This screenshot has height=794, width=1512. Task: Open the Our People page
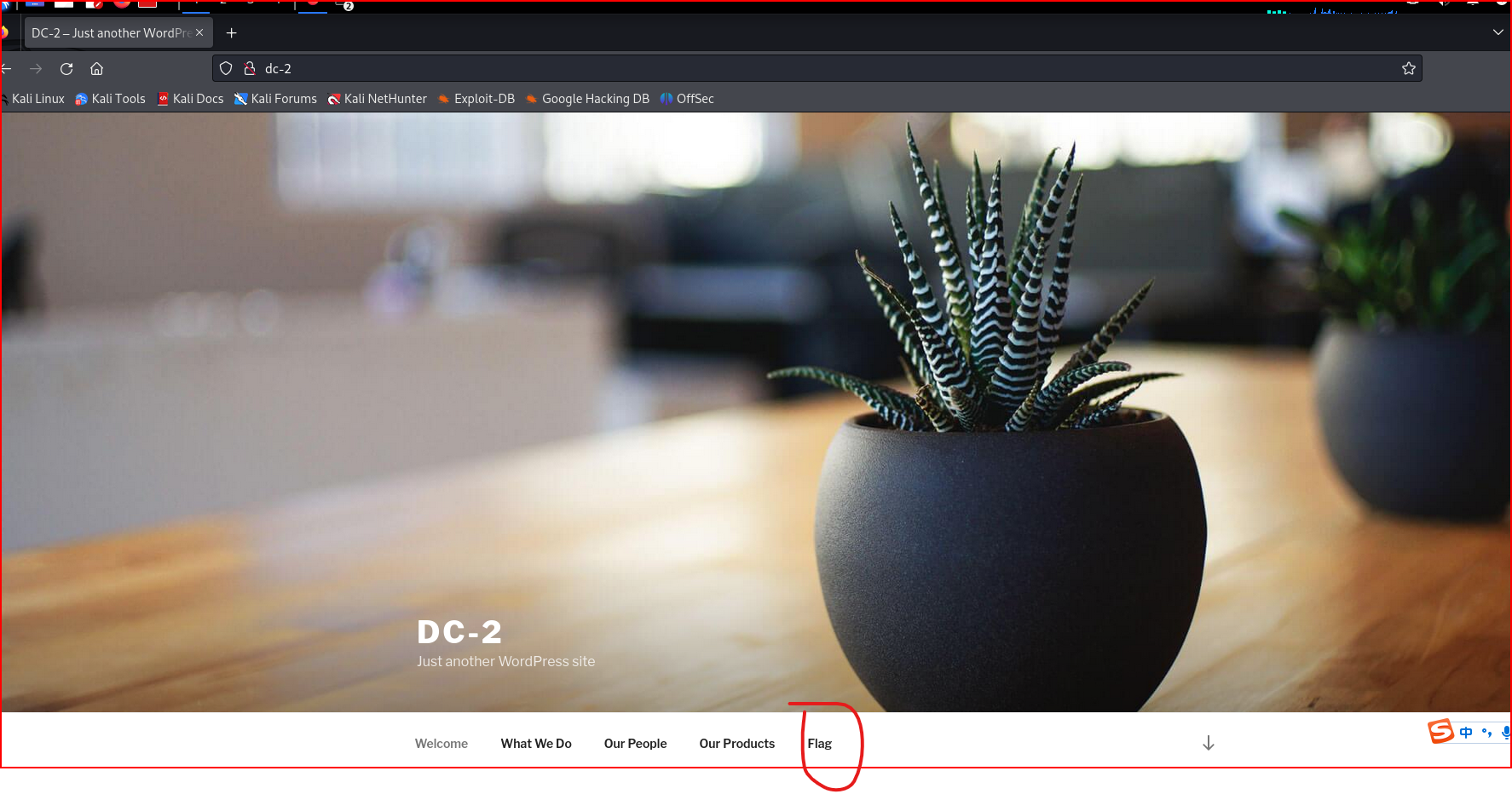click(636, 744)
